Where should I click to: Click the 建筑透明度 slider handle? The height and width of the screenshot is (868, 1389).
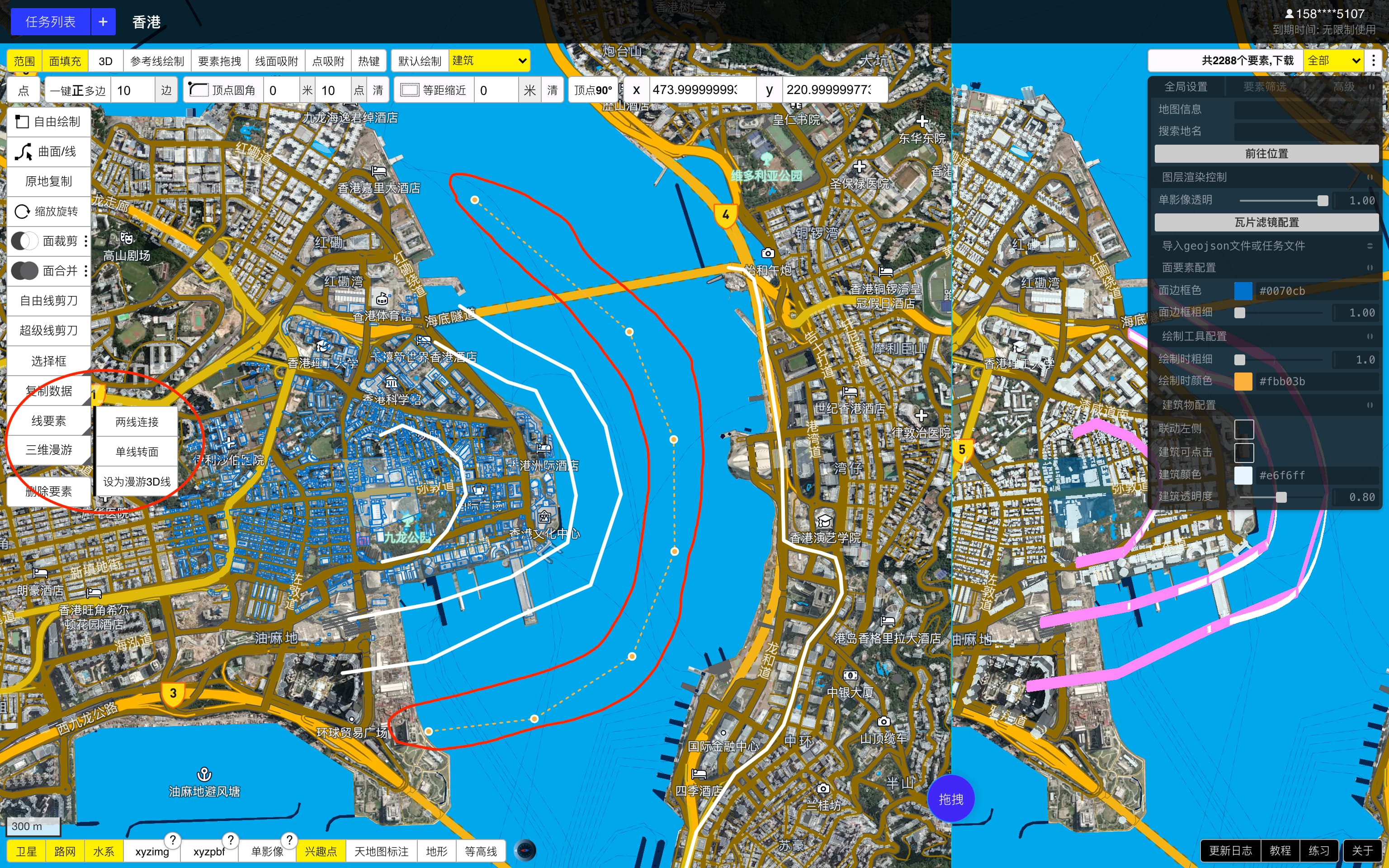1281,497
